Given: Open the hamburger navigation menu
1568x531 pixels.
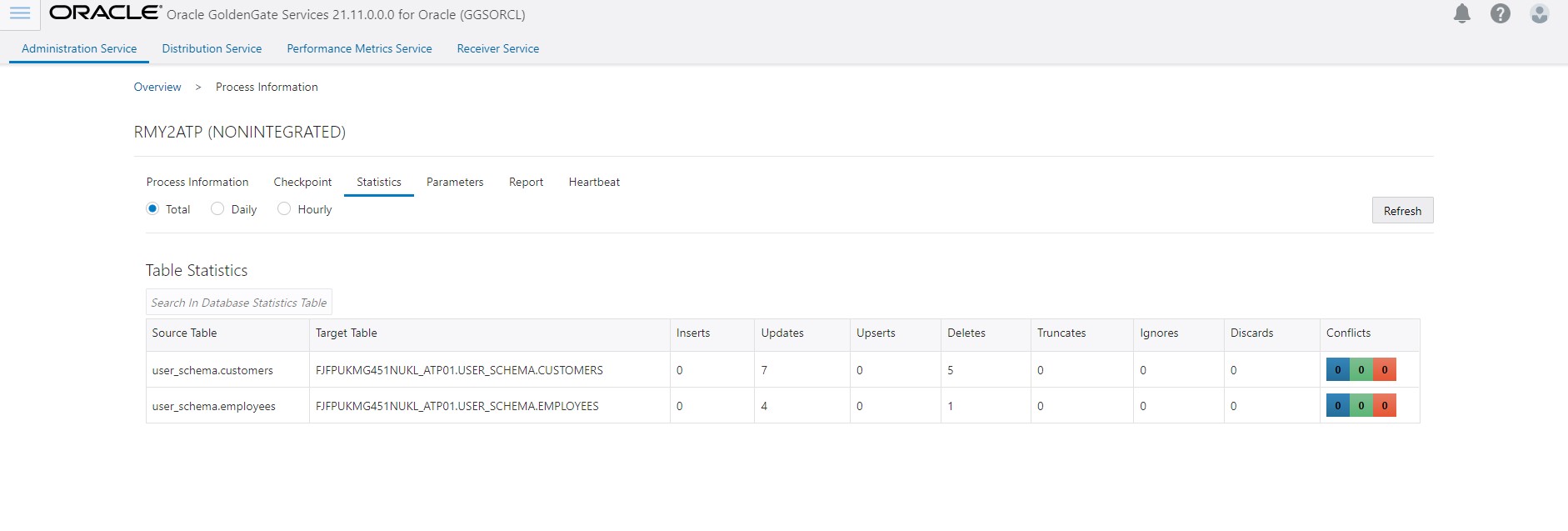Looking at the screenshot, I should 20,13.
